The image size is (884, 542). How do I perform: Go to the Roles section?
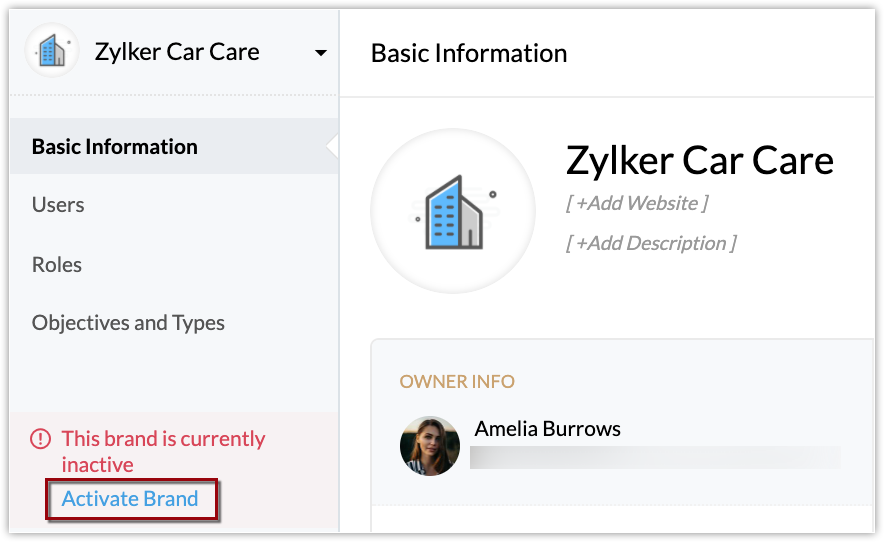(x=57, y=265)
